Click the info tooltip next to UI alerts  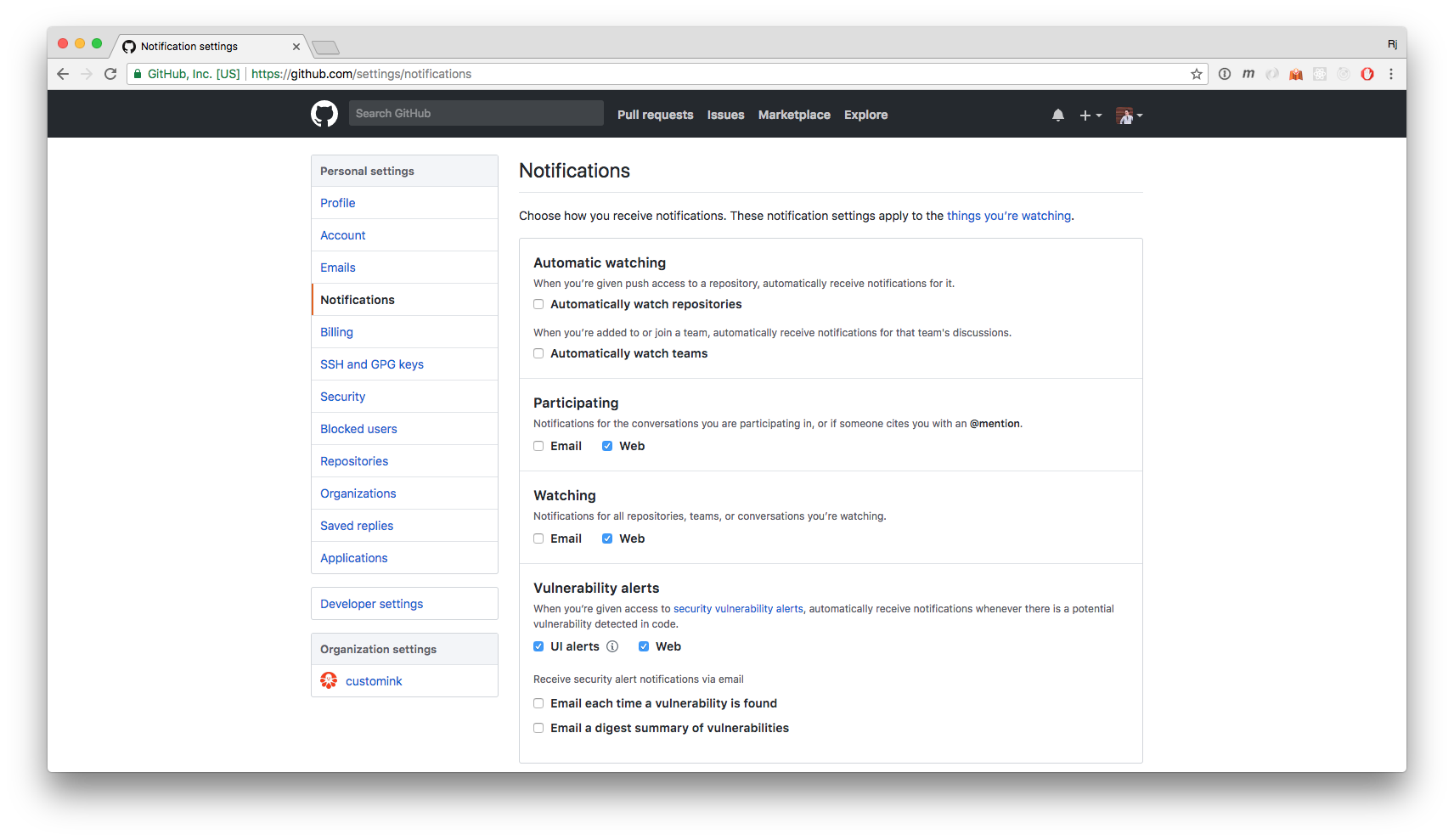coord(613,646)
